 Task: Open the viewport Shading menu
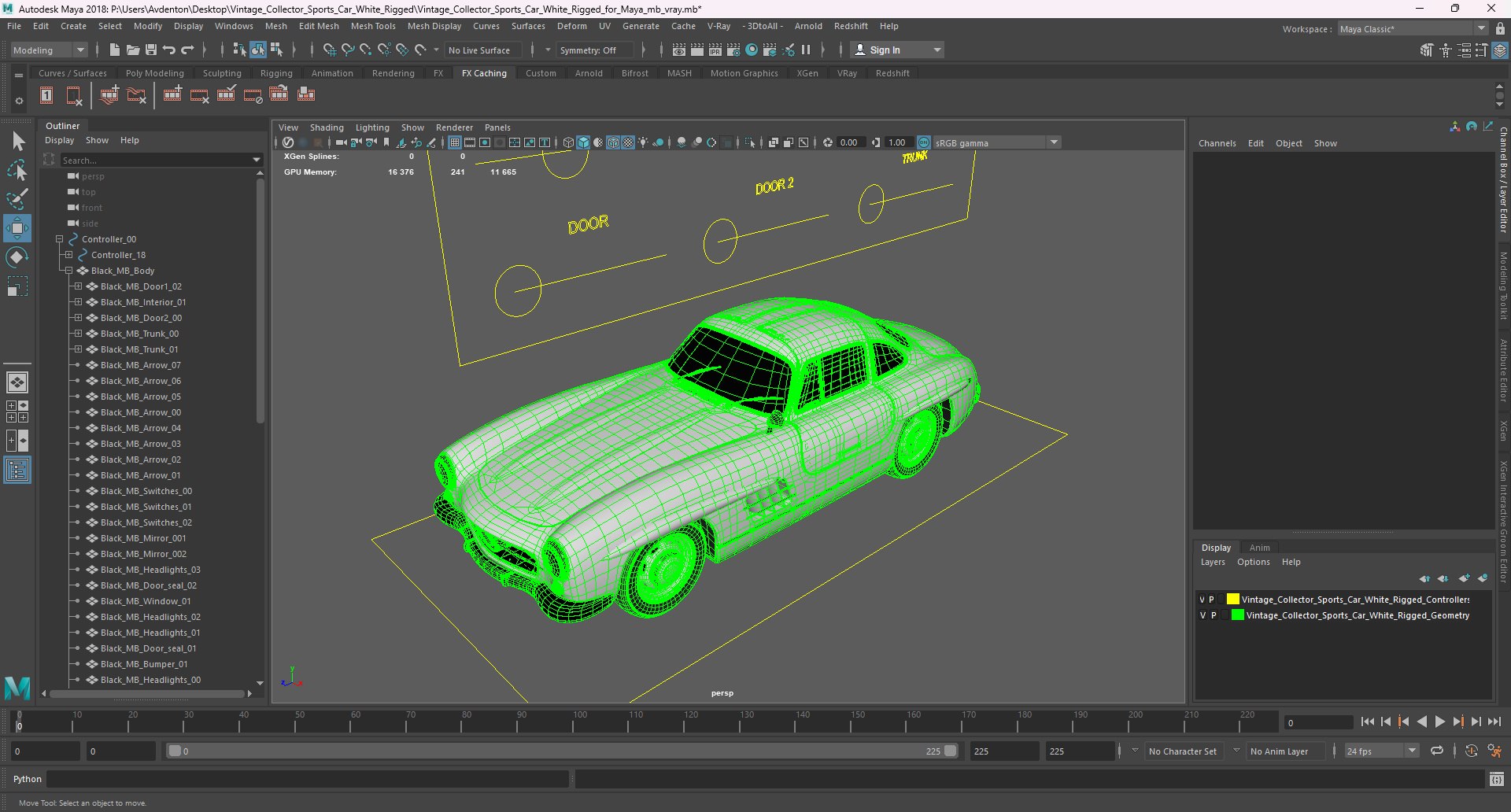point(327,127)
